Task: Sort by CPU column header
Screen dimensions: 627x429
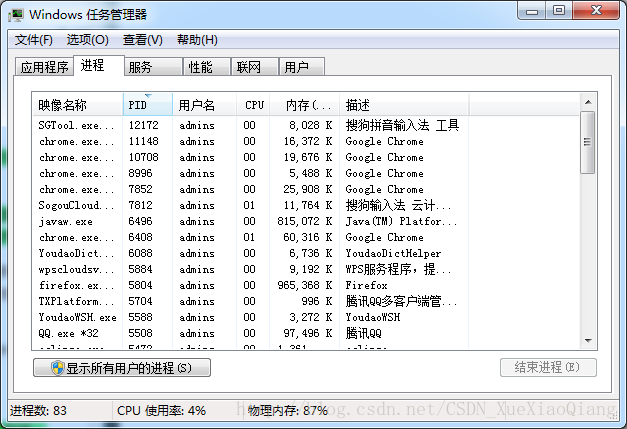Action: pos(253,105)
